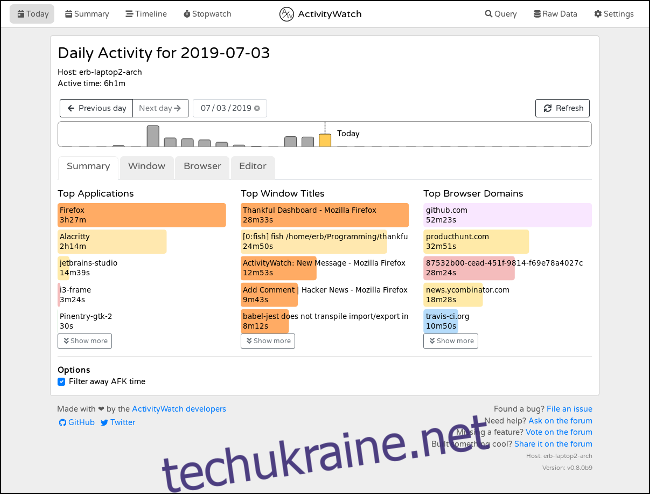Click the github.com 52m23s domain bar

coord(507,215)
